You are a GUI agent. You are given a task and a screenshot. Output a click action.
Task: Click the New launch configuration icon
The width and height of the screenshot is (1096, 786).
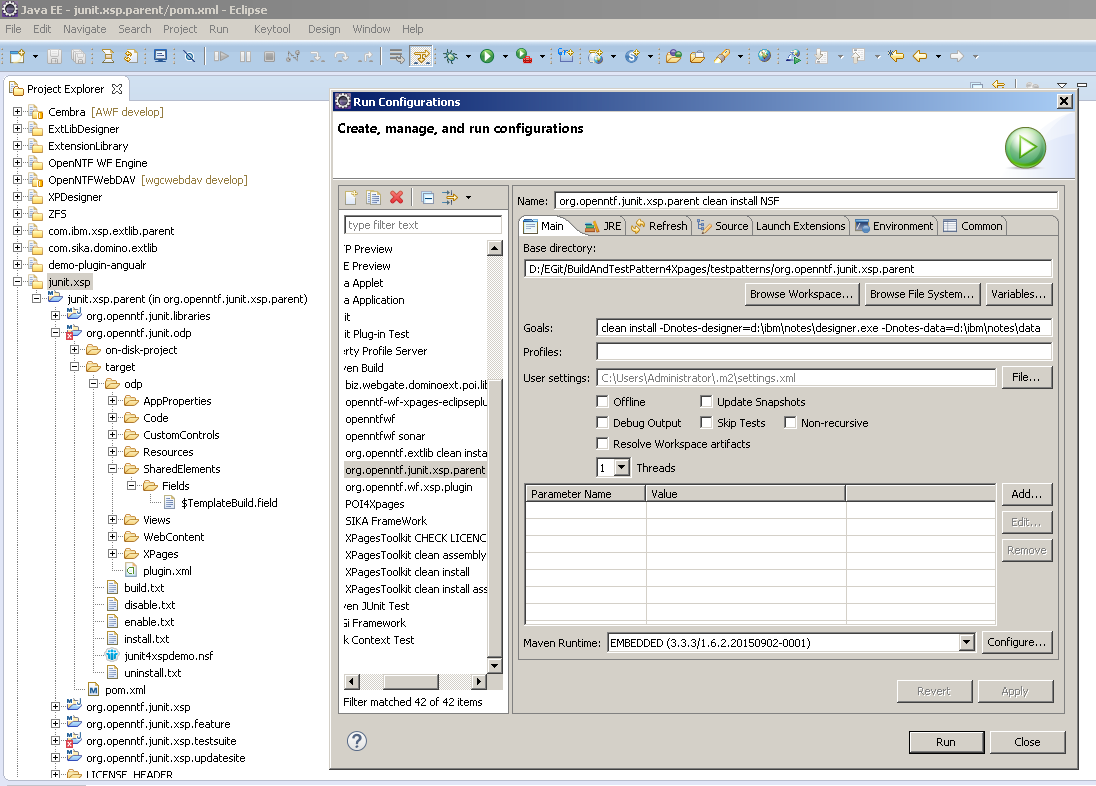351,198
